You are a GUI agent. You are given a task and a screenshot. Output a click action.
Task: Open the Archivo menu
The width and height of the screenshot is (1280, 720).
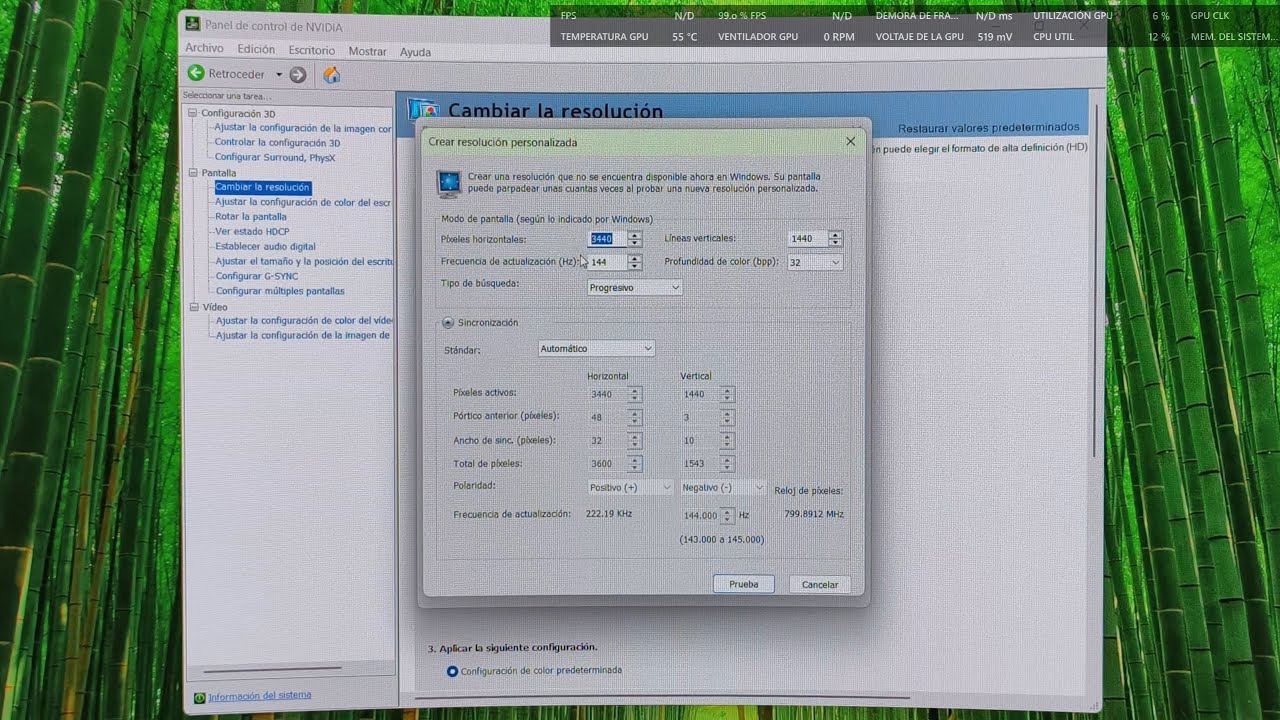point(204,49)
